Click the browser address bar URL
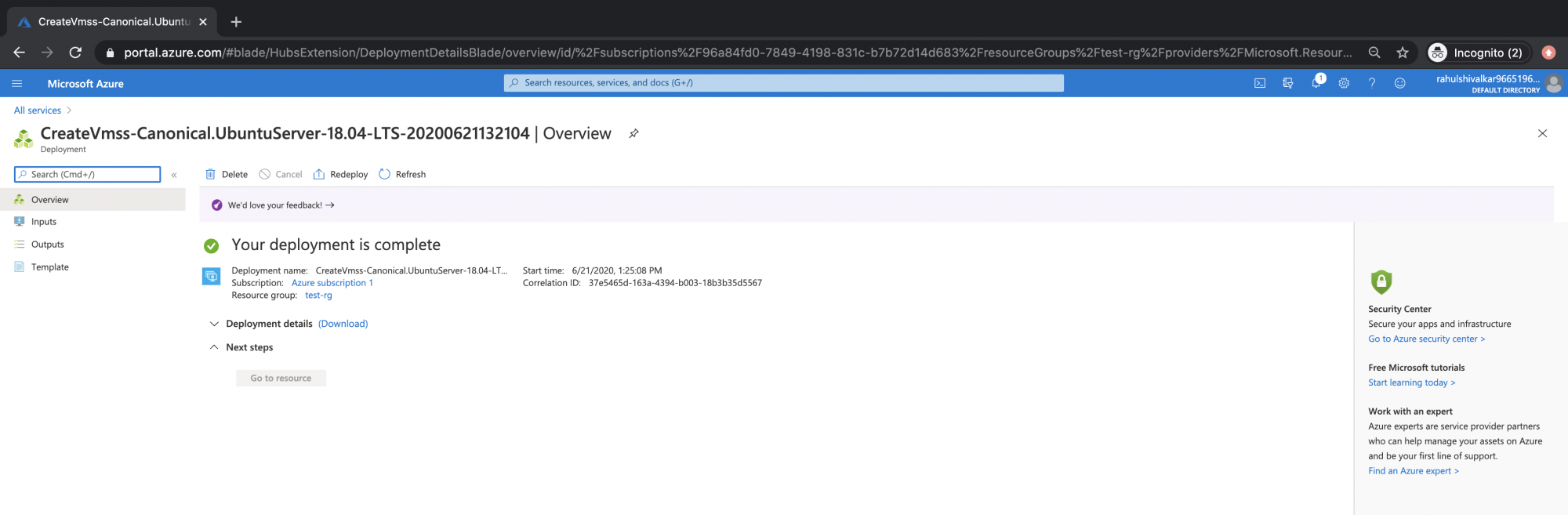1568x515 pixels. pyautogui.click(x=738, y=53)
